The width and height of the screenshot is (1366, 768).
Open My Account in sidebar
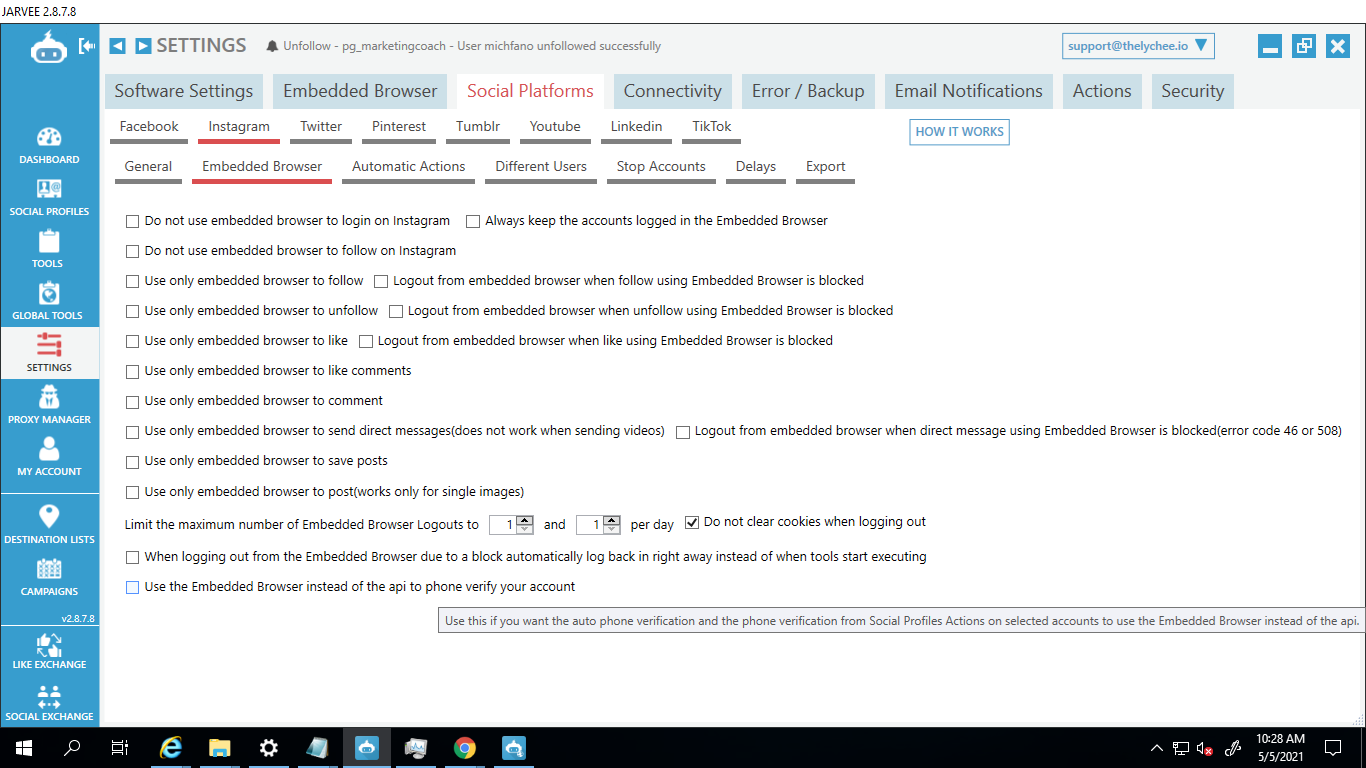49,457
